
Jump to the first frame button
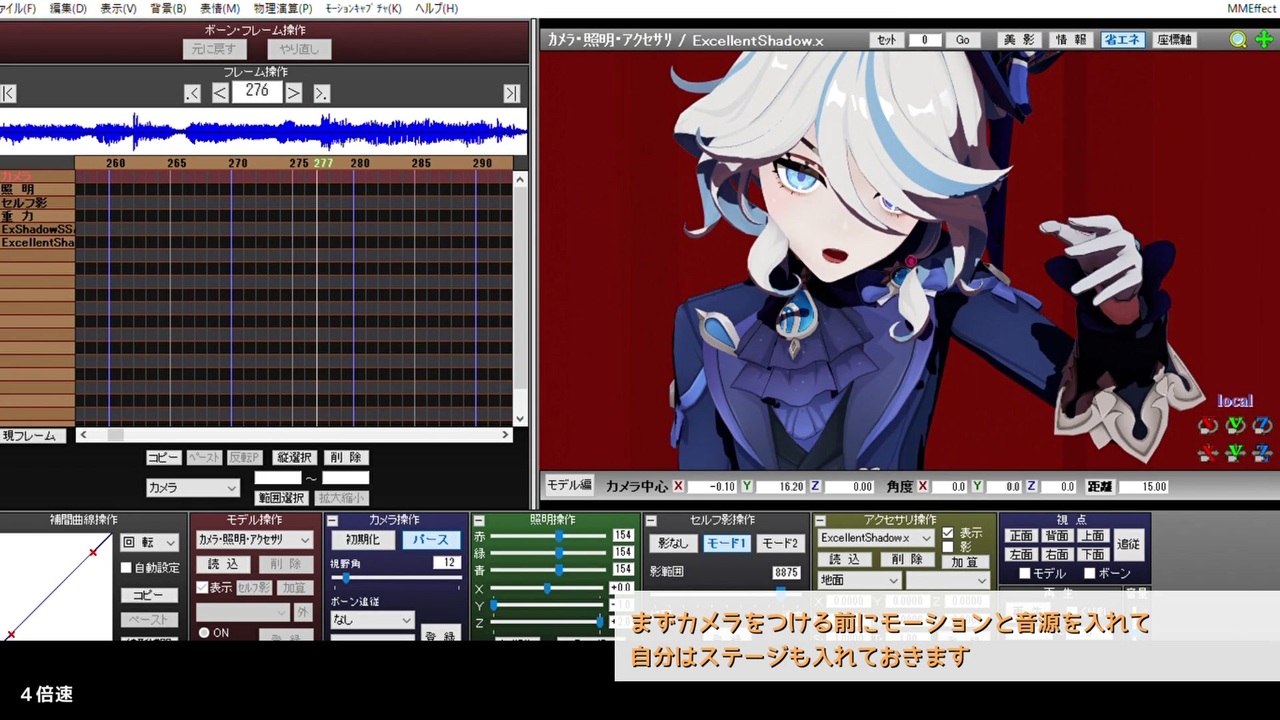(x=8, y=93)
